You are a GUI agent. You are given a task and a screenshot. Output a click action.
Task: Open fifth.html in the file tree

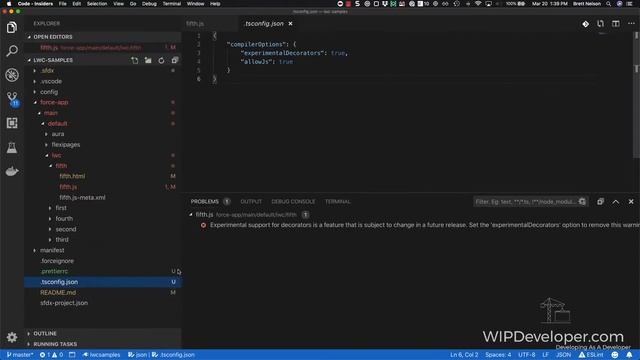[72, 176]
